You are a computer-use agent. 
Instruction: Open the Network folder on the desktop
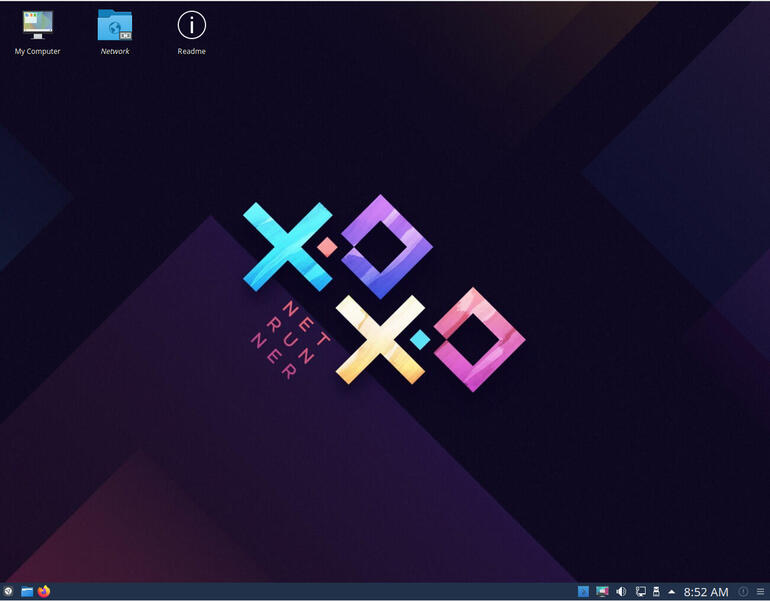point(115,32)
